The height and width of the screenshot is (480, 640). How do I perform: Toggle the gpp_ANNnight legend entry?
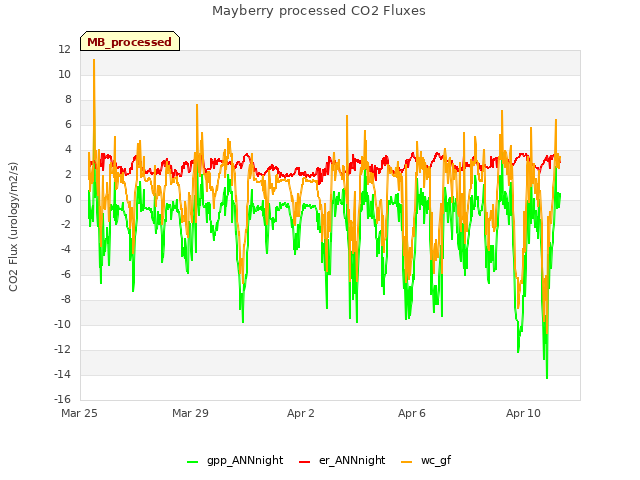[235, 460]
